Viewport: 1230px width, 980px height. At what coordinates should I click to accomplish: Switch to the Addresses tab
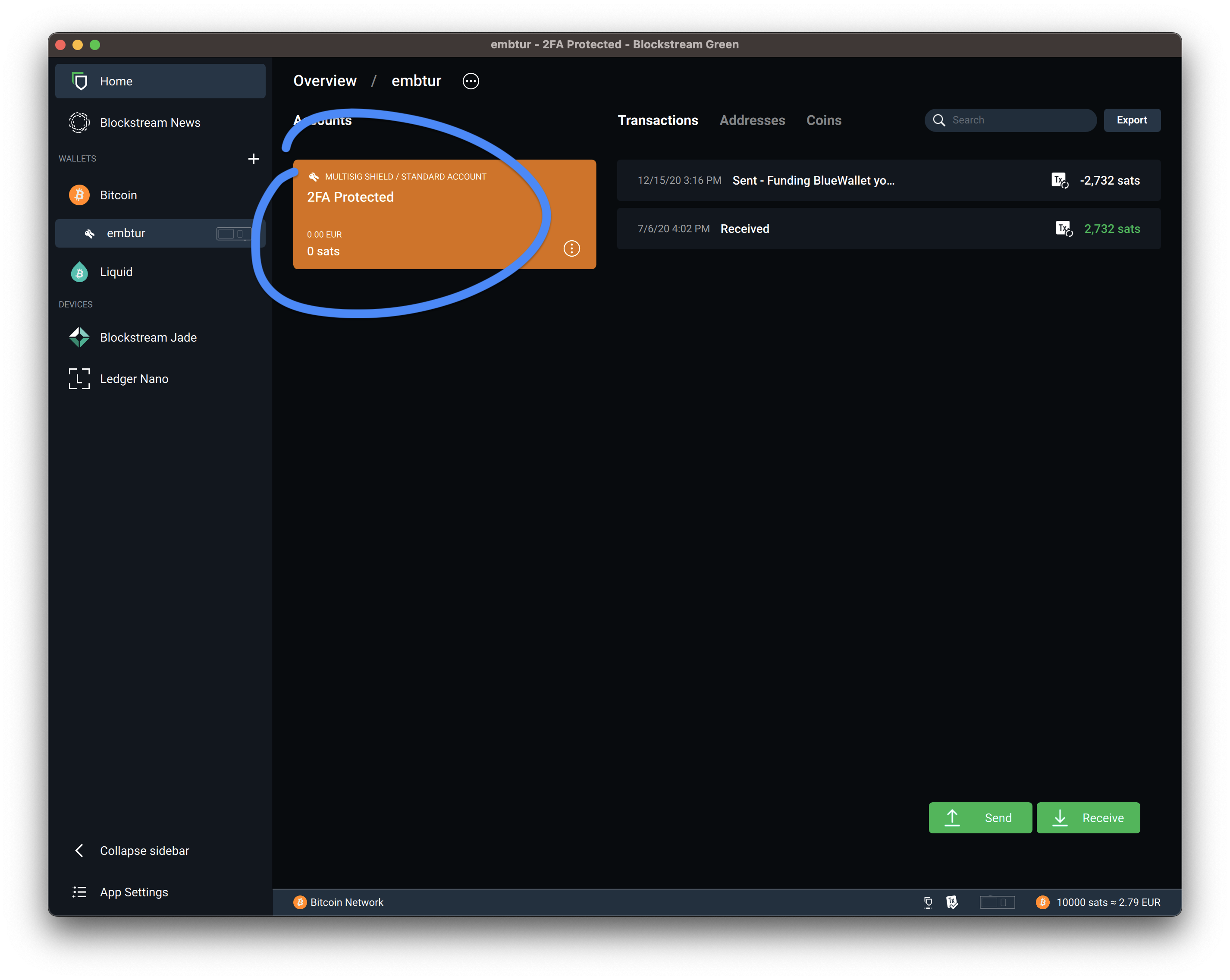[752, 120]
